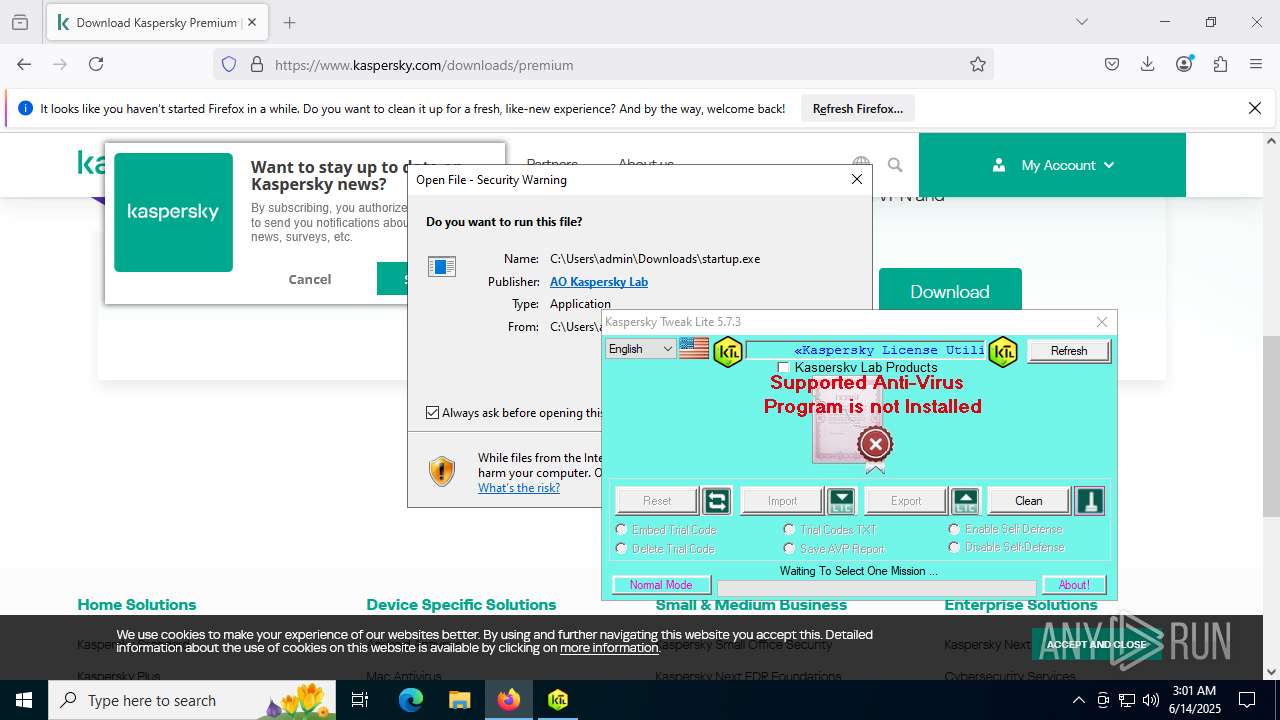The width and height of the screenshot is (1280, 720).
Task: Check the Kaspersky Lab Products checkbox
Action: coord(783,368)
